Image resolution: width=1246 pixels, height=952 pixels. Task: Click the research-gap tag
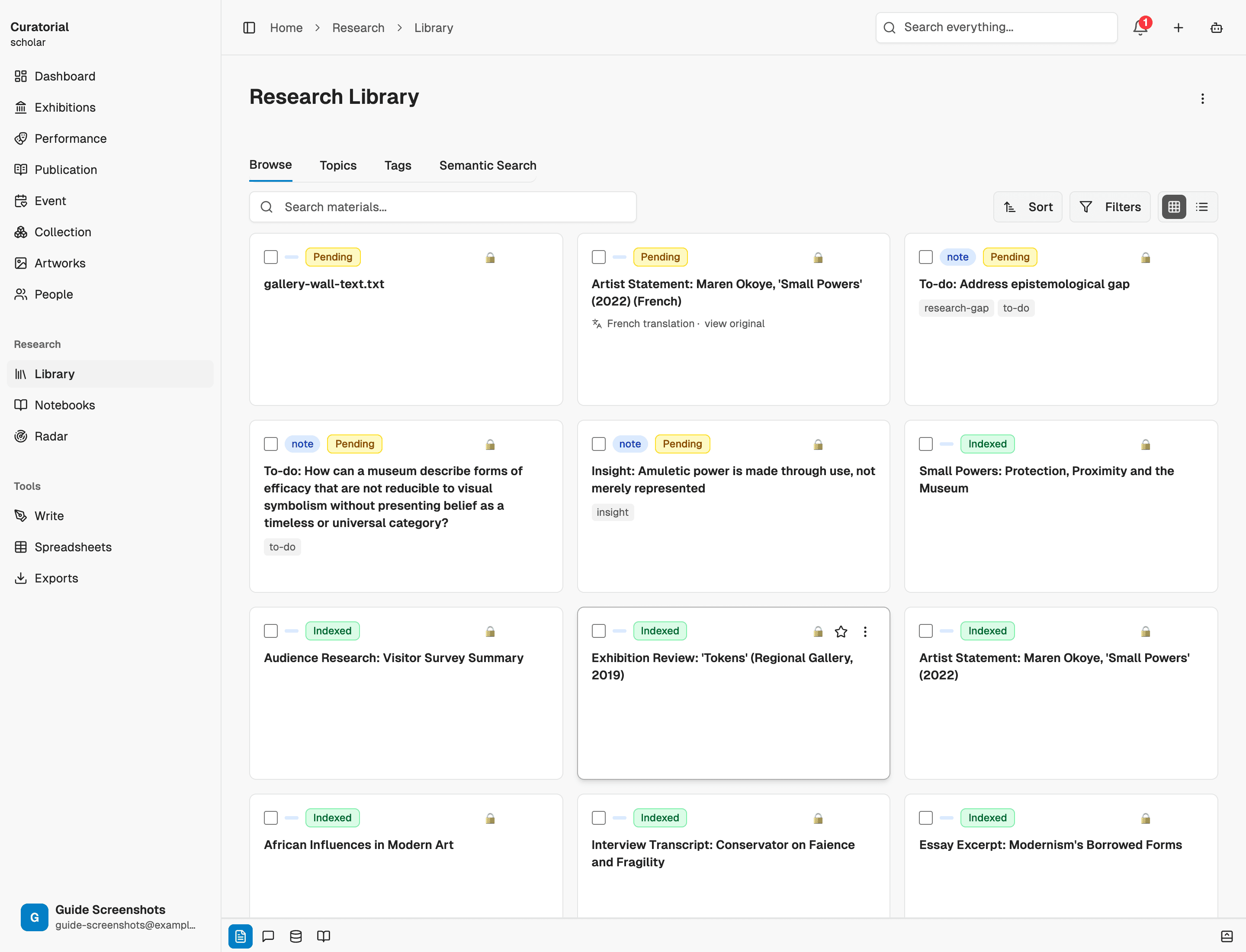pyautogui.click(x=957, y=308)
